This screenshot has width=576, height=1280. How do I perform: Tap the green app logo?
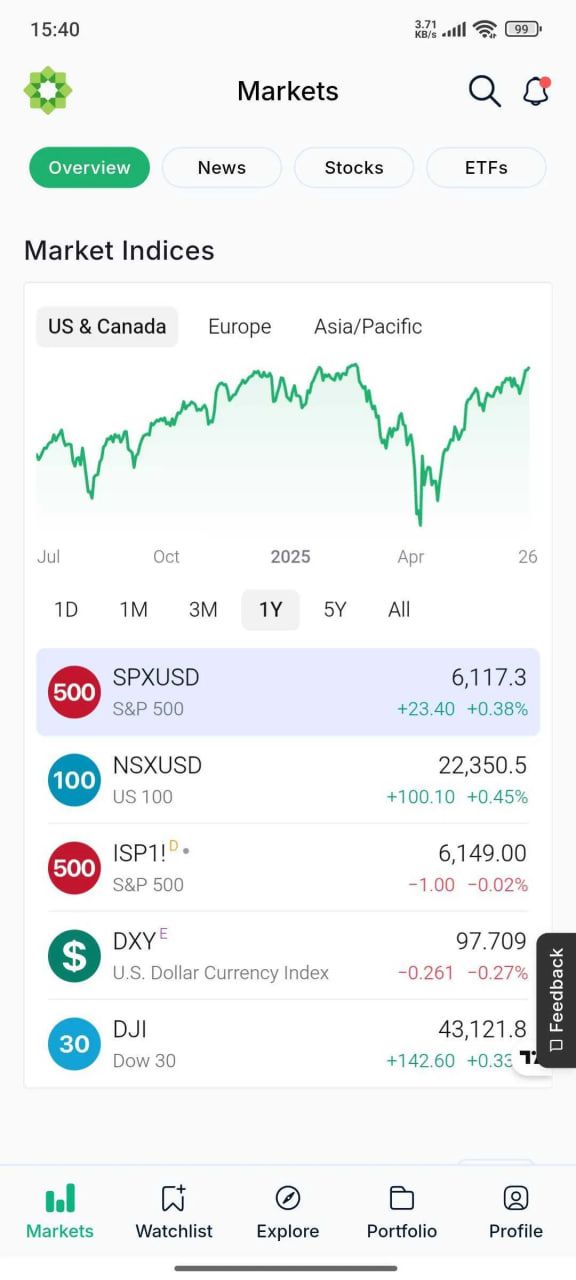(48, 91)
